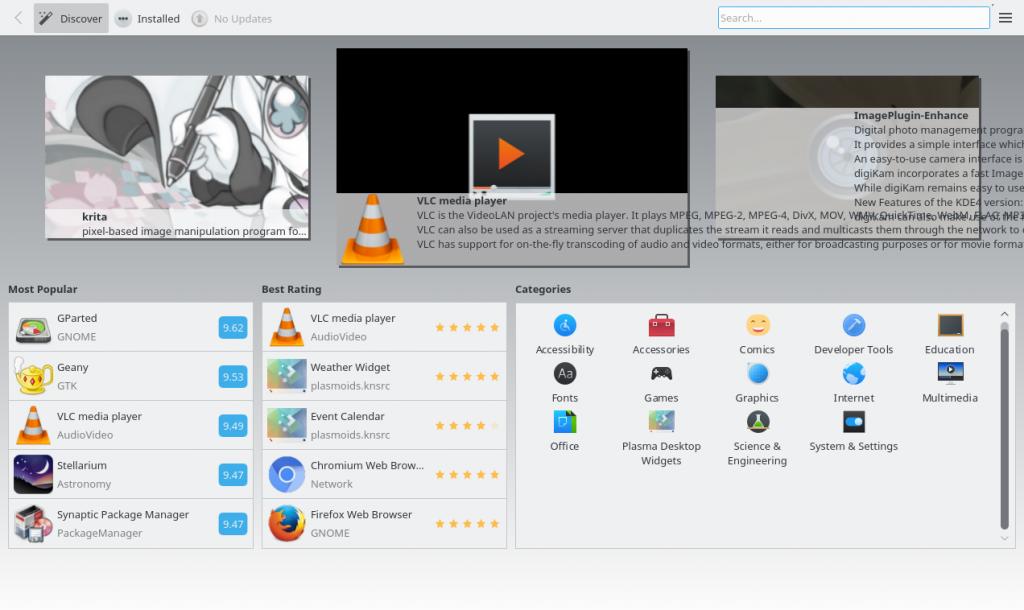Open the hamburger menu
Image resolution: width=1024 pixels, height=610 pixels.
(1006, 18)
